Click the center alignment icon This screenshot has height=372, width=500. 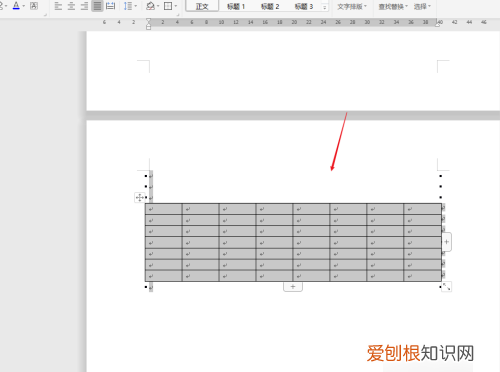tap(71, 6)
